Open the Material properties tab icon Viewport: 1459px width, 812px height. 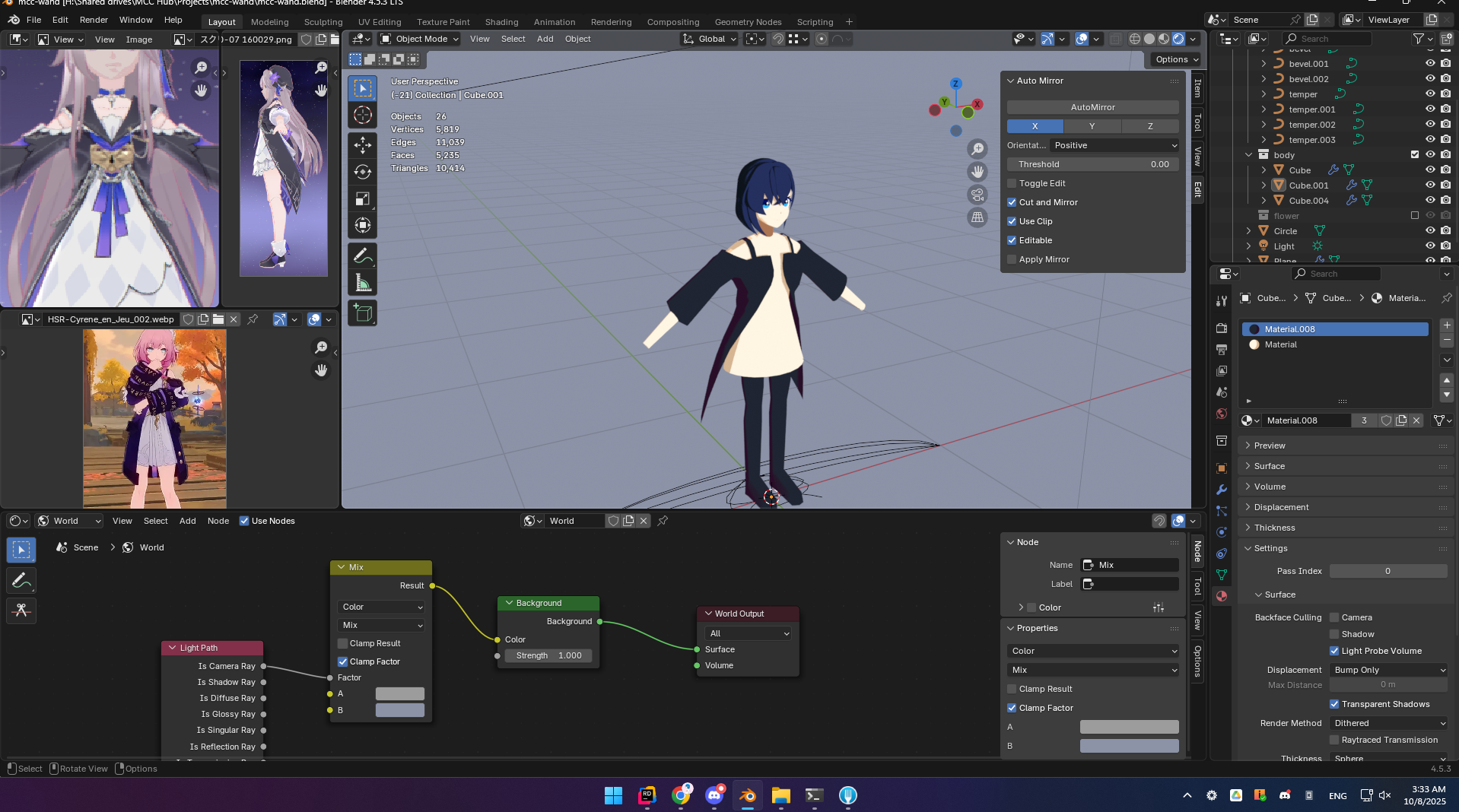coord(1222,596)
